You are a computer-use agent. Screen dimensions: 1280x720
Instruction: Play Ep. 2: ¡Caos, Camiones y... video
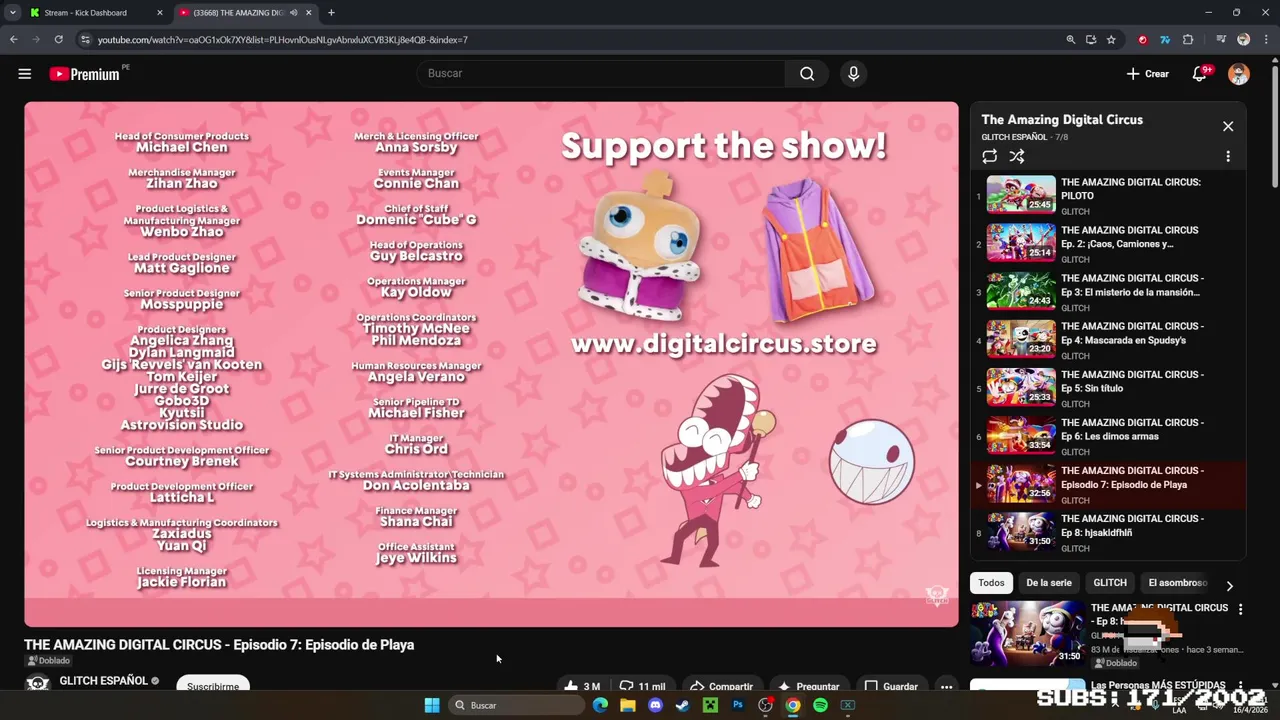[x=1108, y=244]
